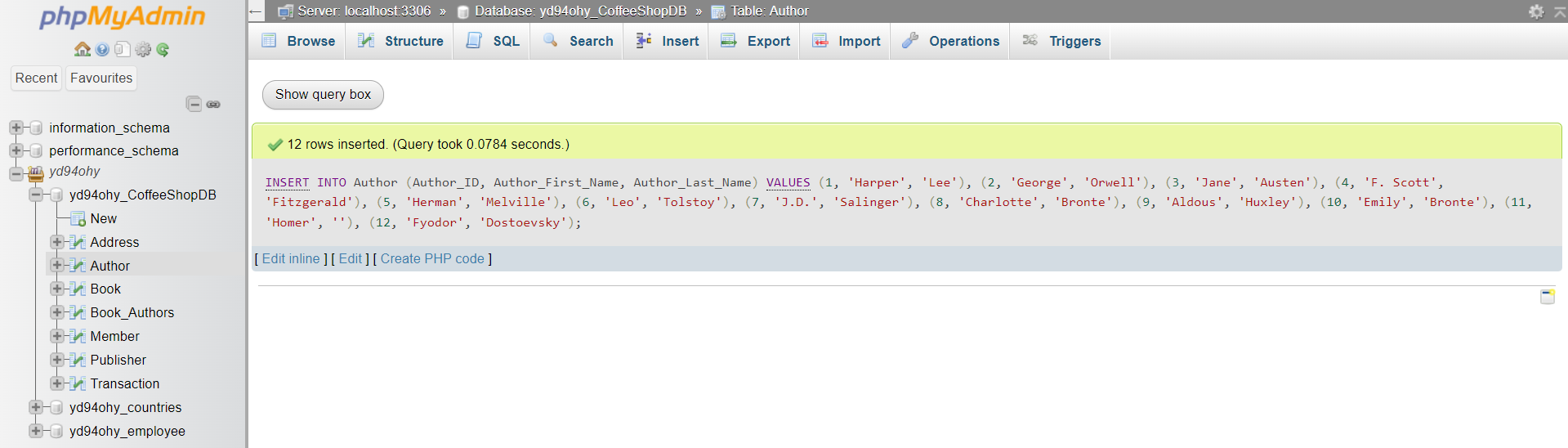Open the SQL documentation icon

[123, 50]
